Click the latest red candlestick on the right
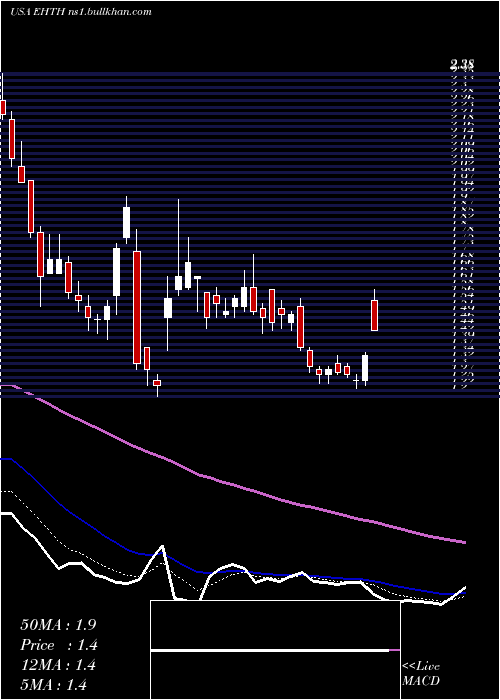500x700 pixels. pos(375,315)
